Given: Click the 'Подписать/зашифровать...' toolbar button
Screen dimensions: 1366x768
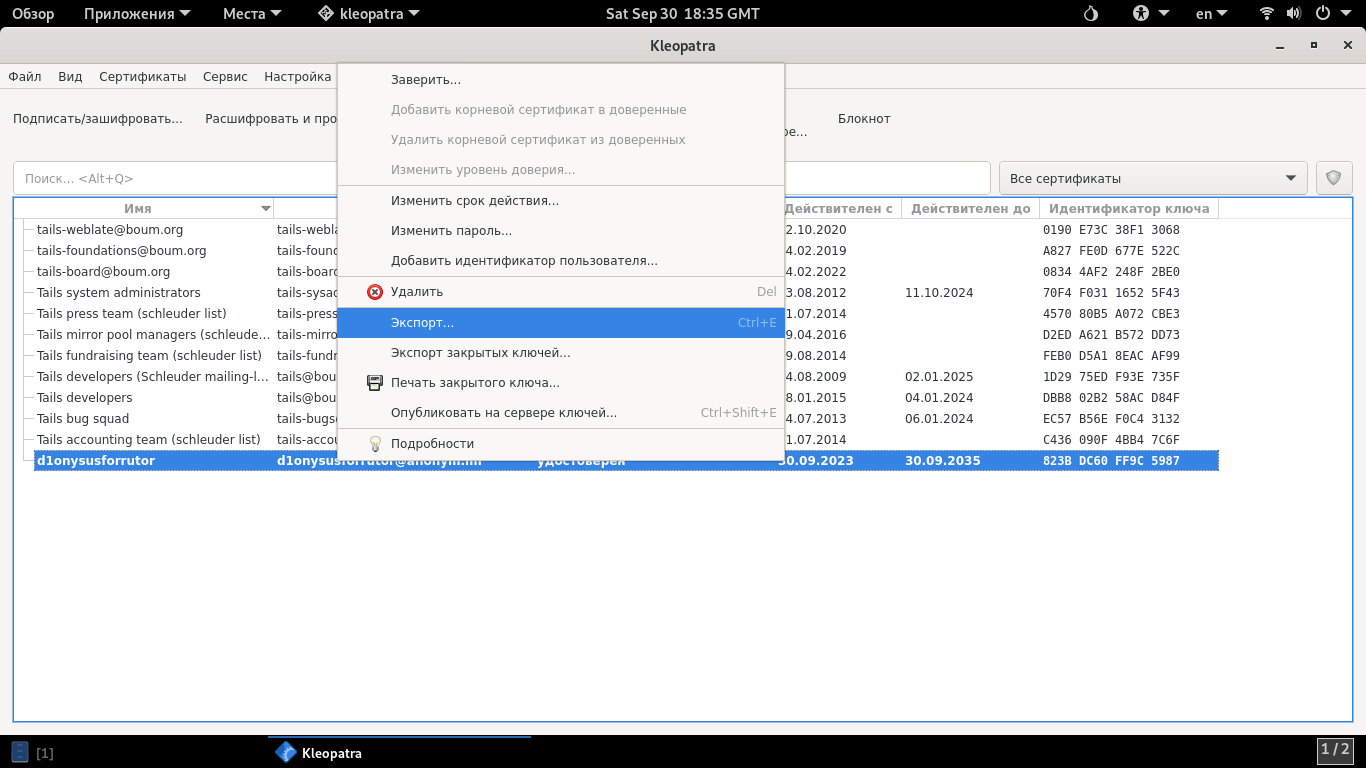Looking at the screenshot, I should point(98,119).
